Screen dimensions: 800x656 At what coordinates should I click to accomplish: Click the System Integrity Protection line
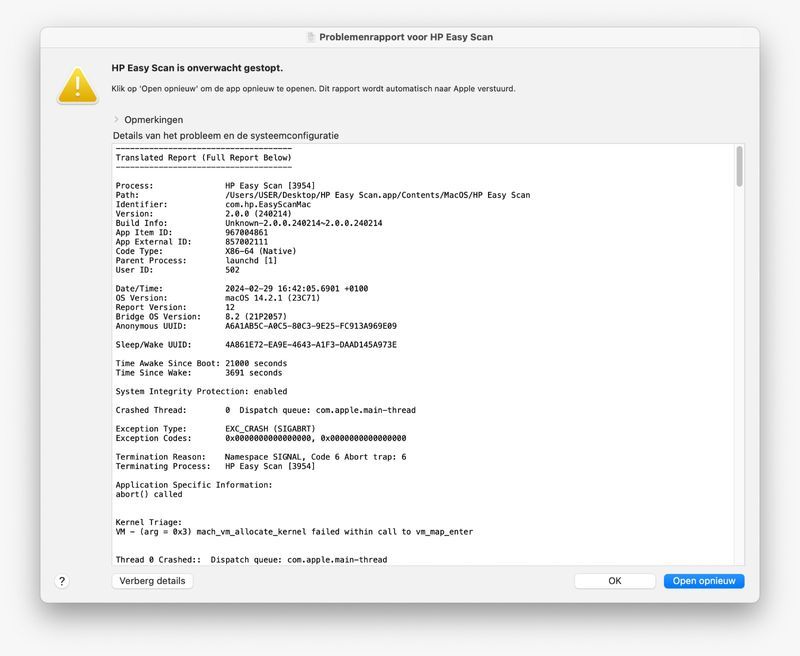click(x=201, y=391)
